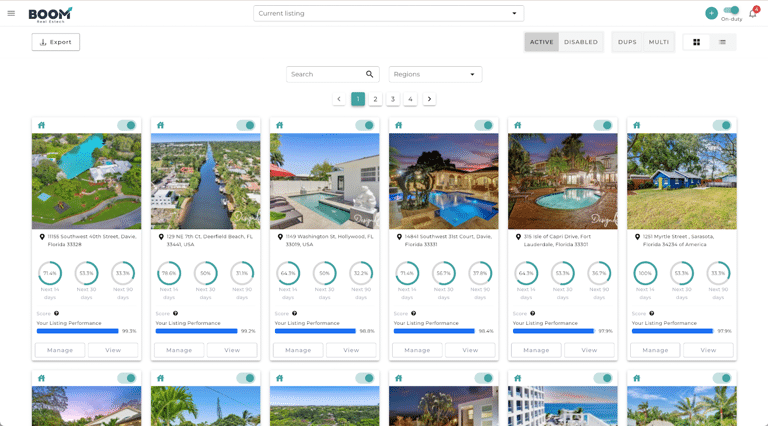
Task: Select the DISABLED listings tab
Action: pos(580,42)
